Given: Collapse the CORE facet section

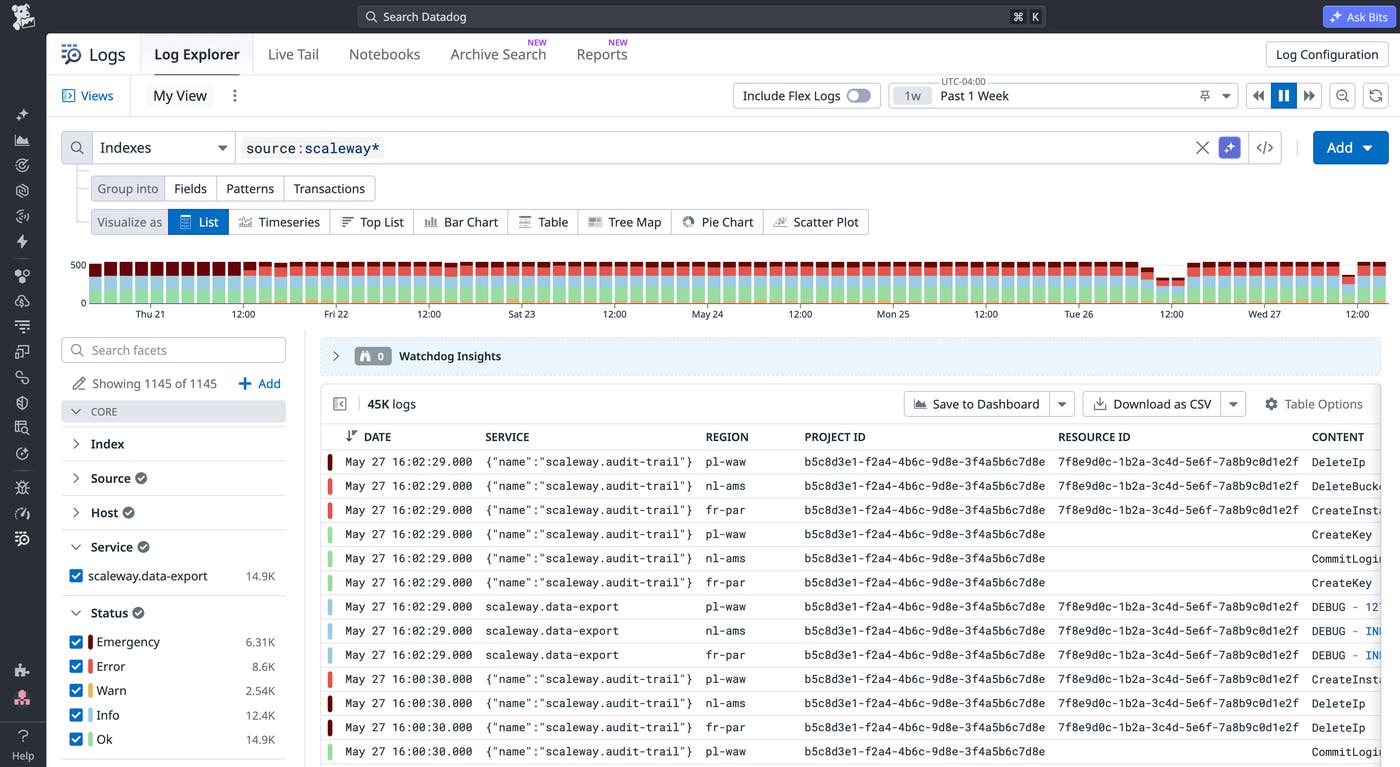Looking at the screenshot, I should pos(77,412).
